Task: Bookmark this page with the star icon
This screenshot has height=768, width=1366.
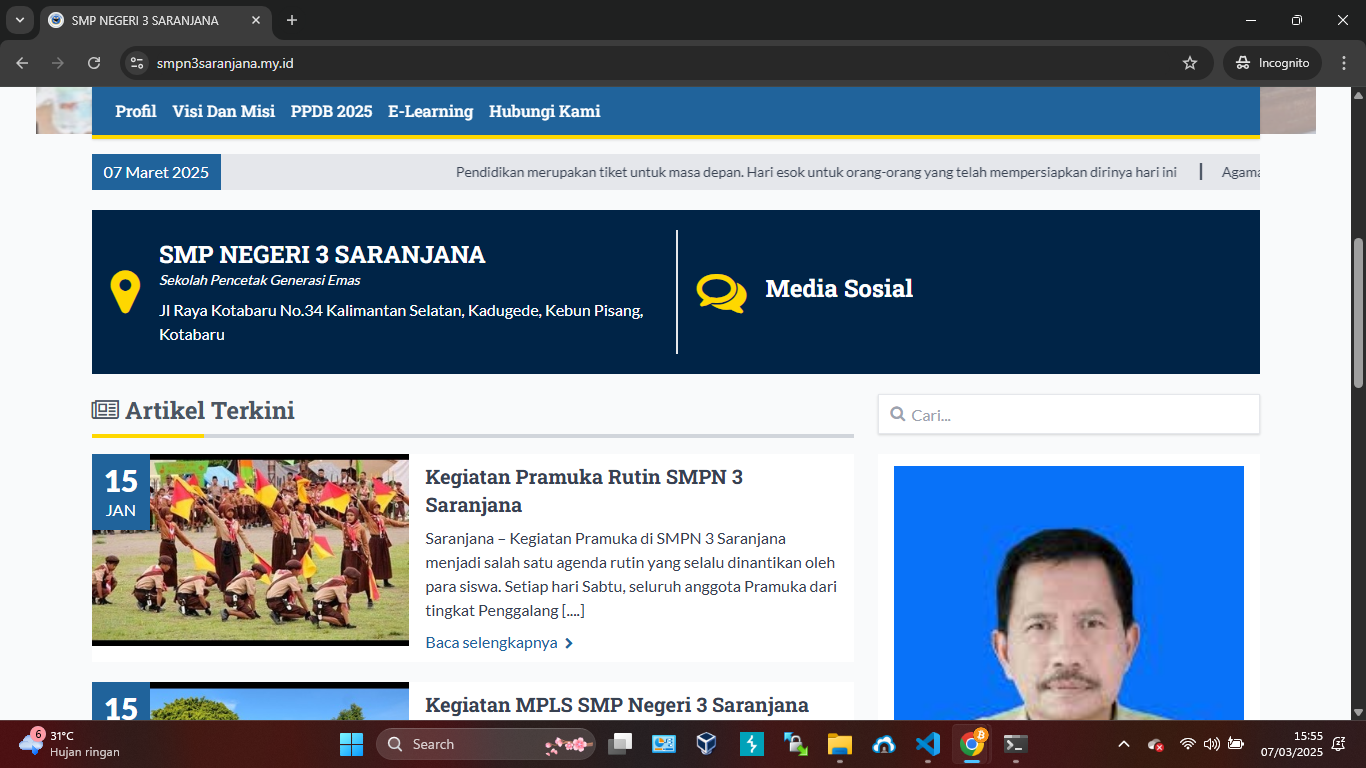Action: [x=1190, y=63]
